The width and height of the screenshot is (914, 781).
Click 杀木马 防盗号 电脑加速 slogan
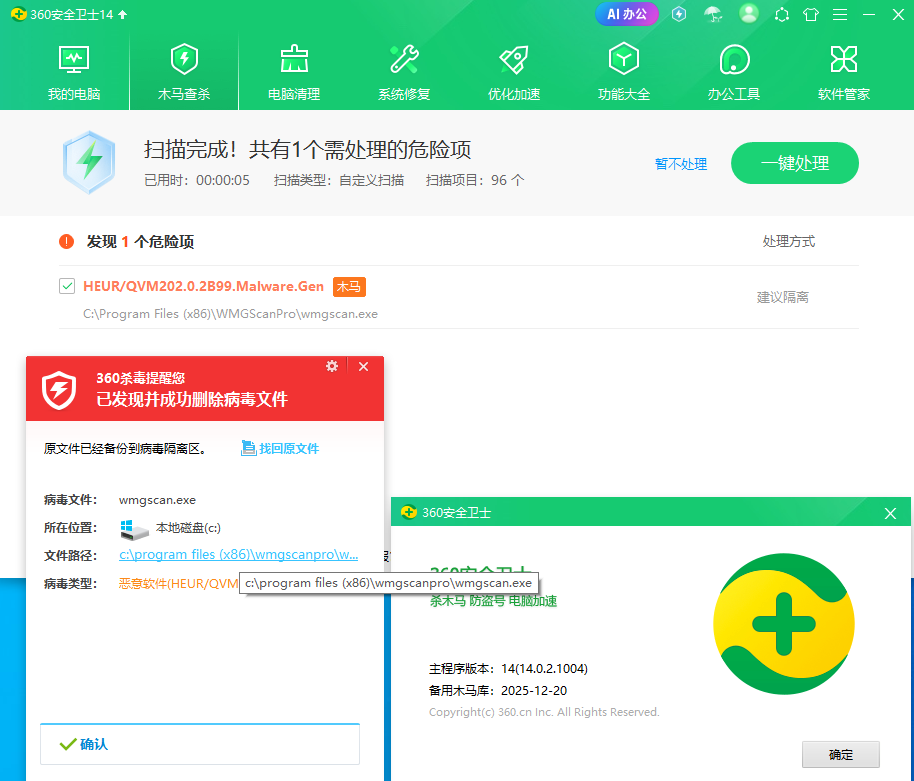[x=493, y=601]
